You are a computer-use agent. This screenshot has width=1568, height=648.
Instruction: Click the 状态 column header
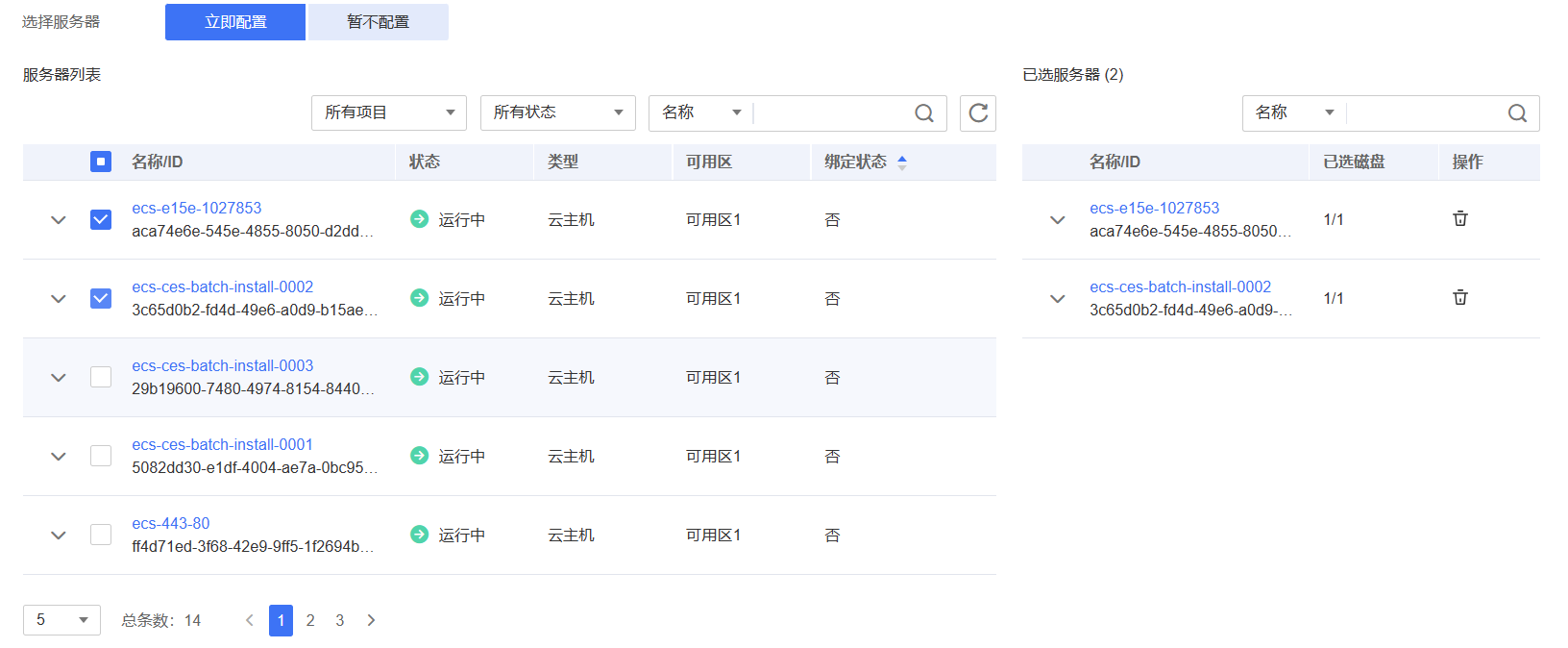tap(425, 162)
